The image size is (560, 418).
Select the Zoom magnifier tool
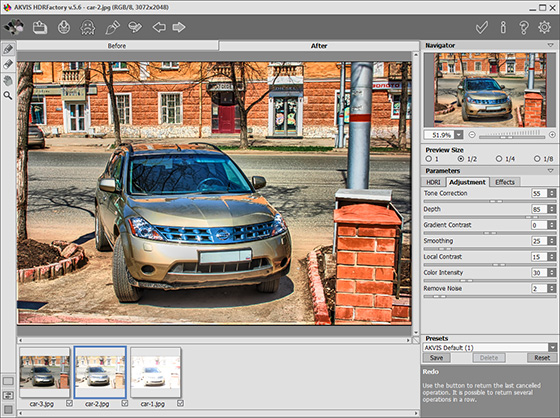click(8, 95)
